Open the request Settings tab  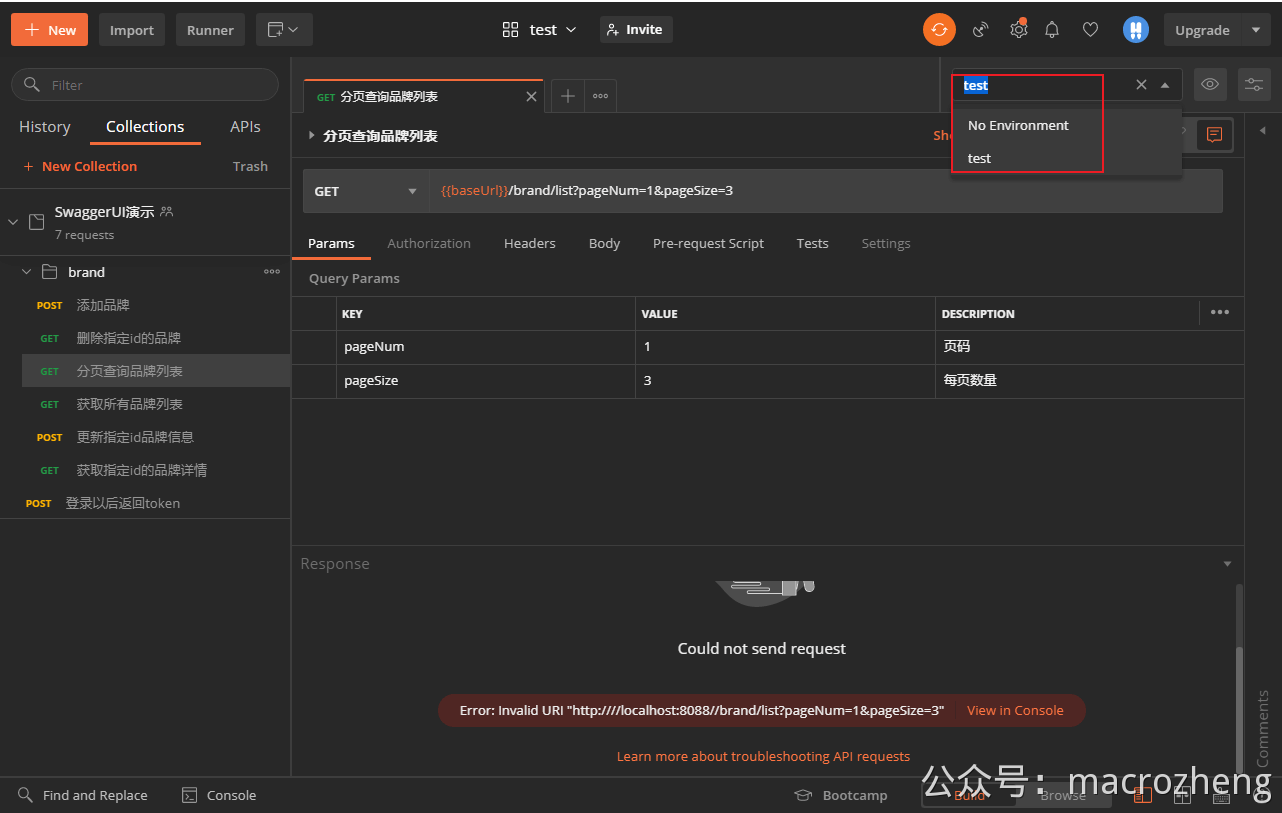886,243
